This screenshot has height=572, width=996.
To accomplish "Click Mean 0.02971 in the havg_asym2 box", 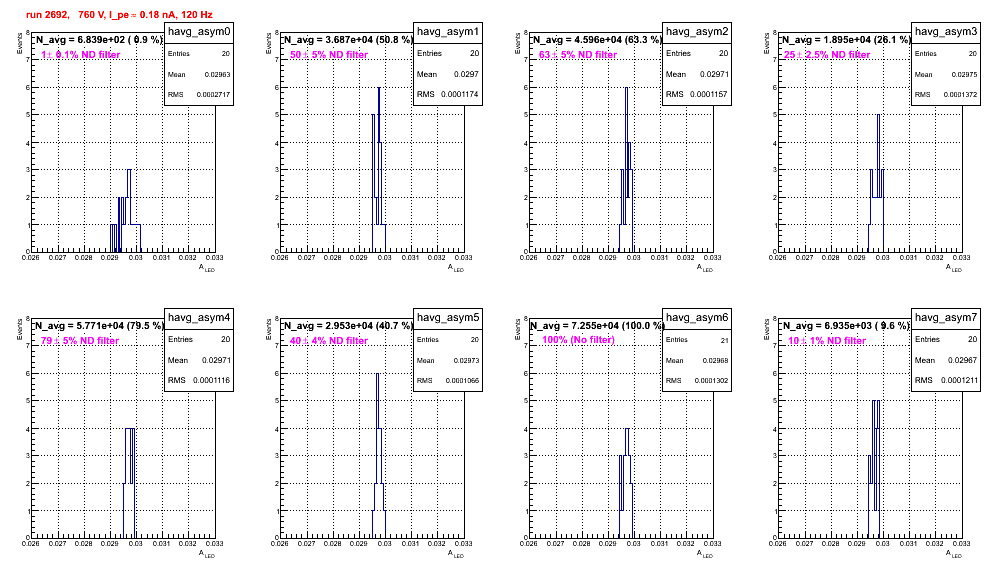I will (x=714, y=74).
